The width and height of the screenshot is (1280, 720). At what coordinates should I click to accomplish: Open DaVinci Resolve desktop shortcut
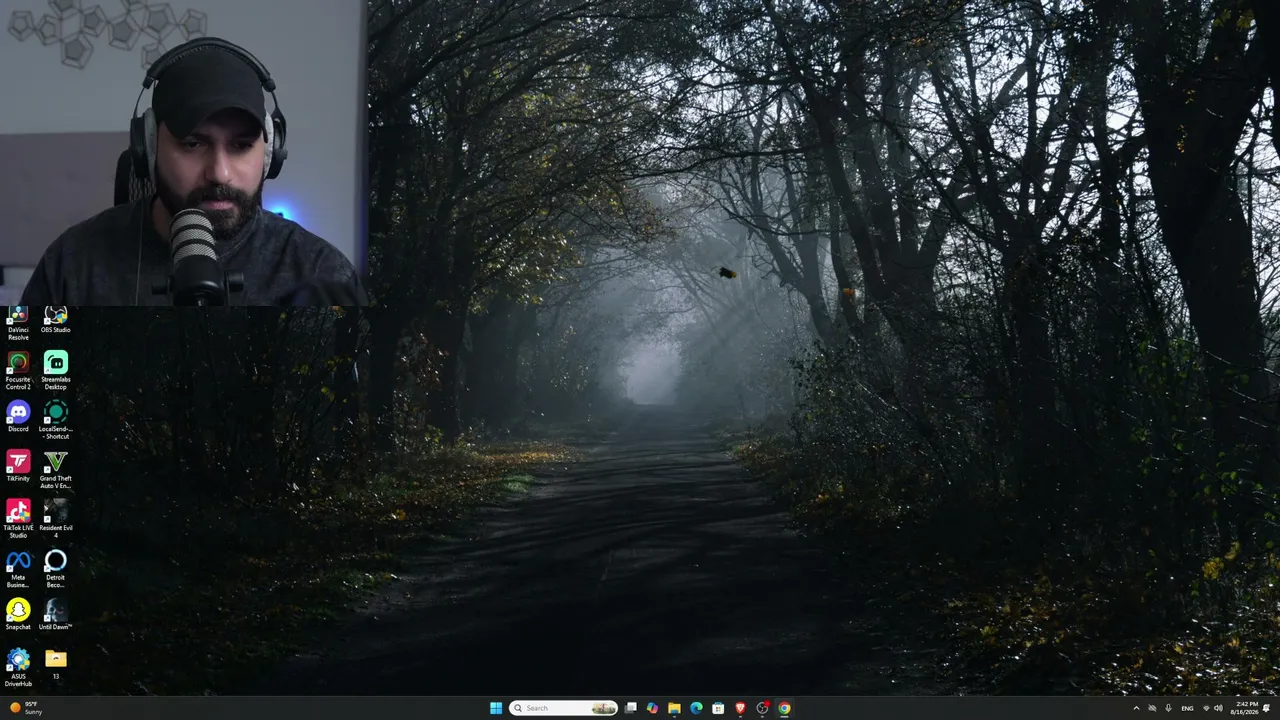tap(18, 324)
